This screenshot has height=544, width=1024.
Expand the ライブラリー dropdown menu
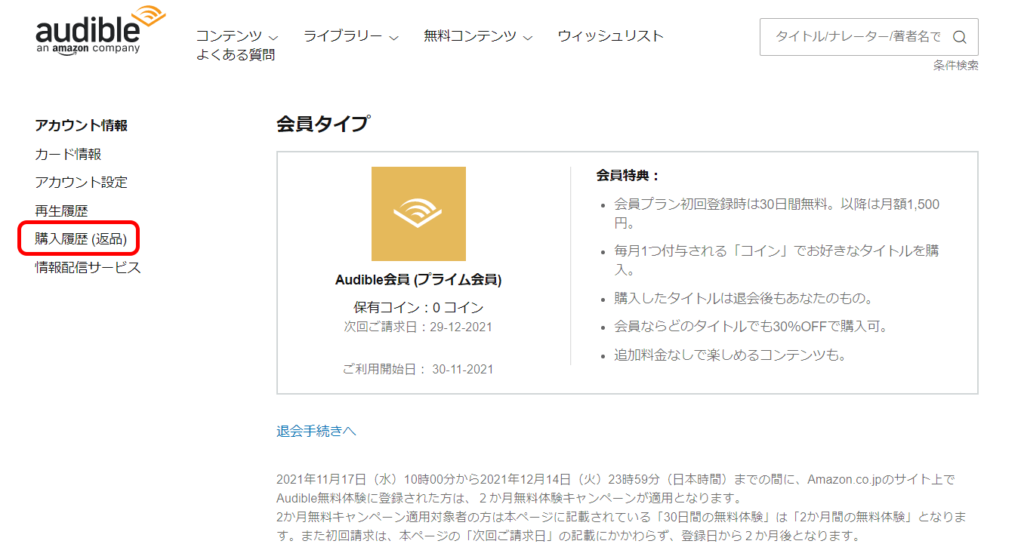(351, 37)
